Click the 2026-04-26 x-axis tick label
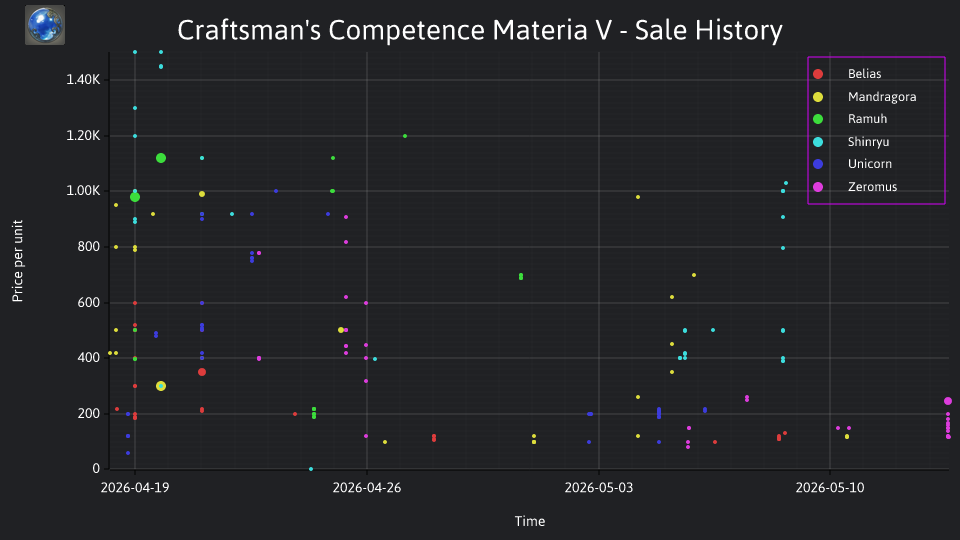The height and width of the screenshot is (540, 960). pos(367,488)
